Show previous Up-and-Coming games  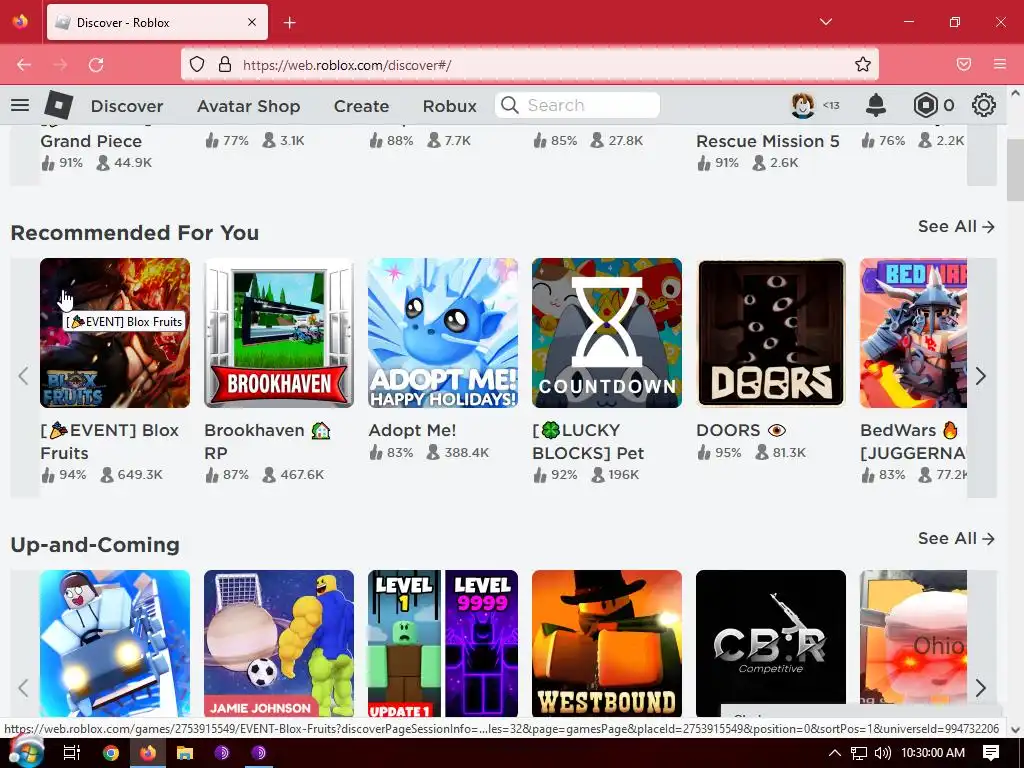point(24,688)
